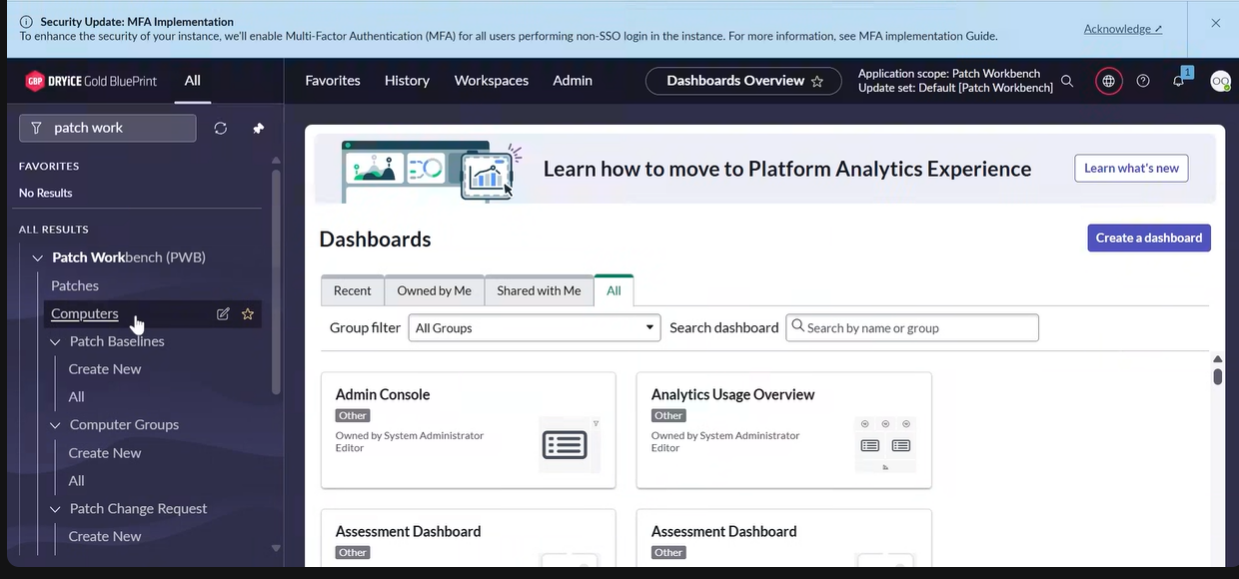
Task: Click the Admin Console list thumbnail
Action: (569, 444)
